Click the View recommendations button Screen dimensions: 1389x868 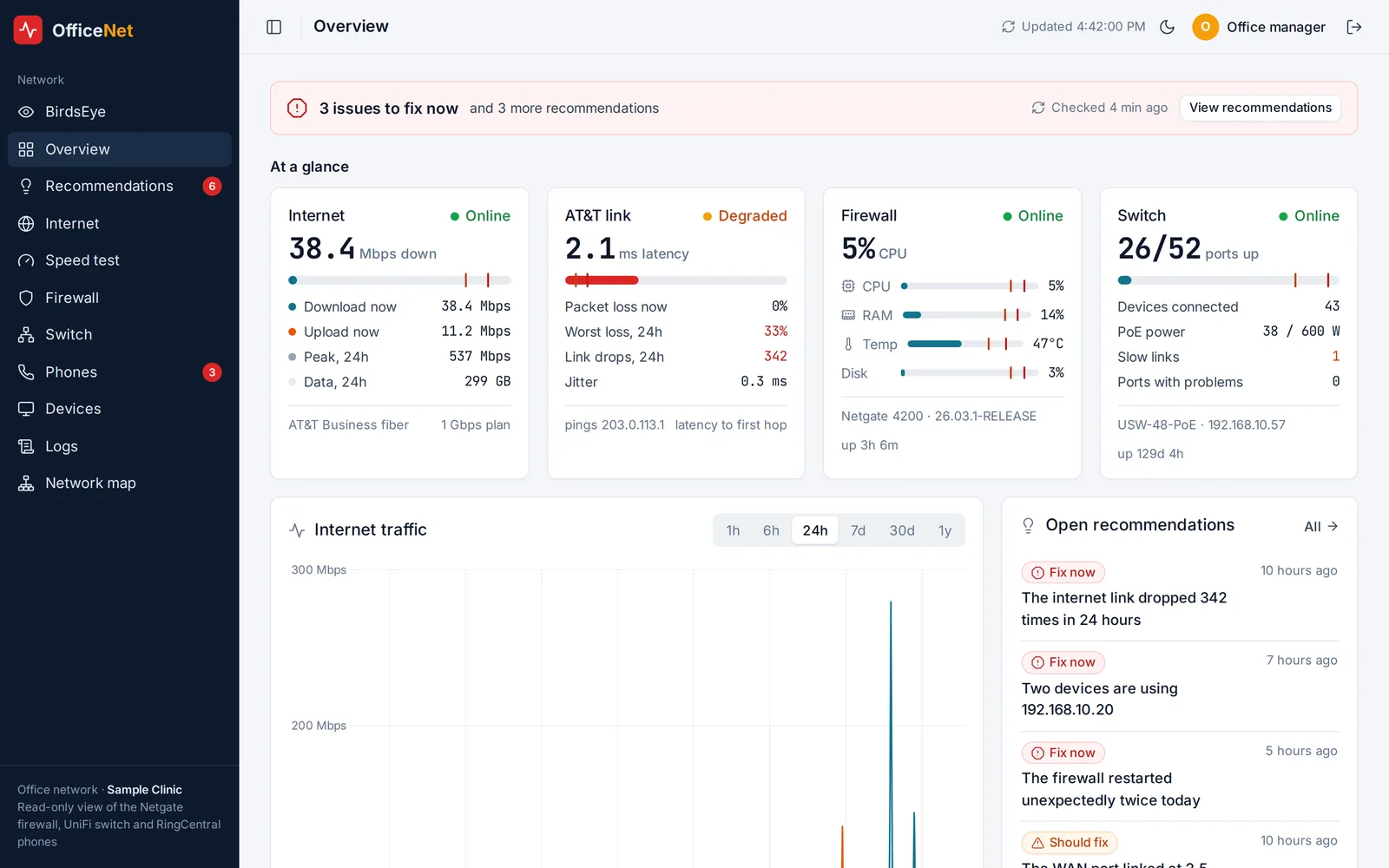click(x=1261, y=108)
